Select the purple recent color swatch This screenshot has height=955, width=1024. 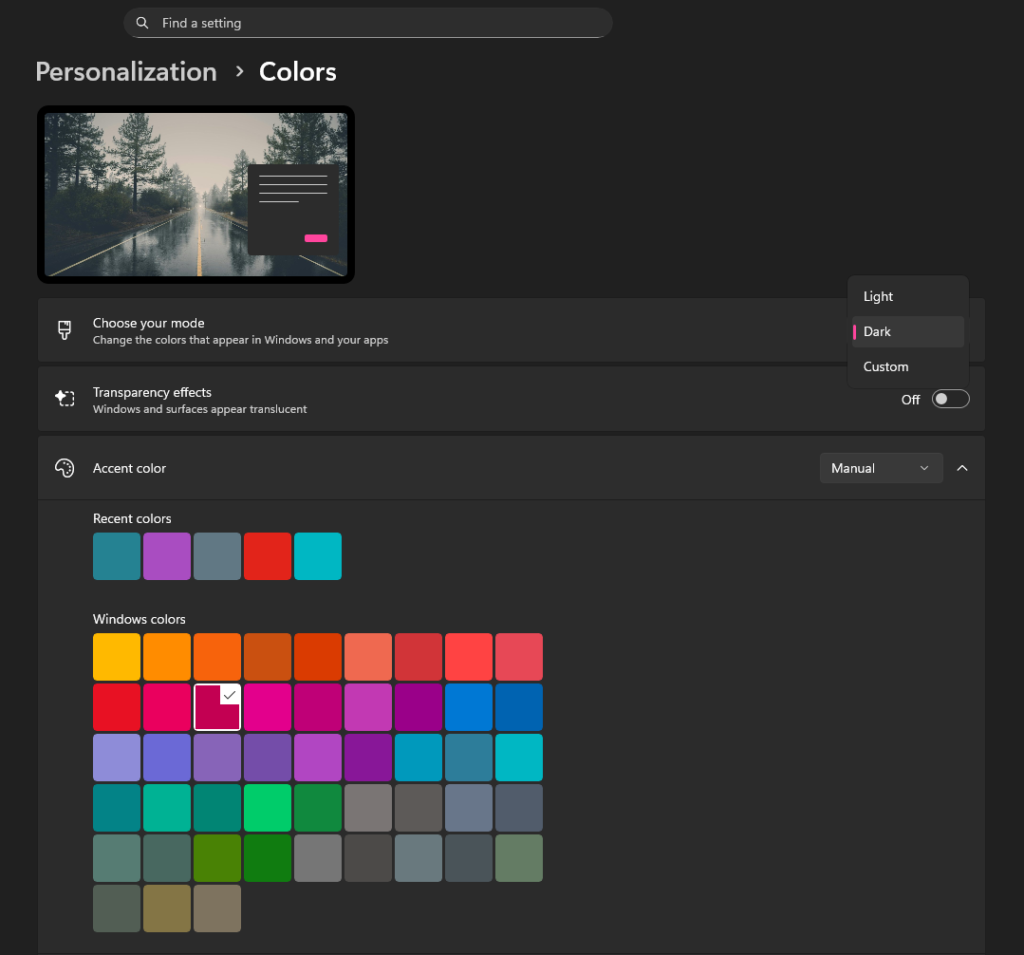click(x=166, y=556)
